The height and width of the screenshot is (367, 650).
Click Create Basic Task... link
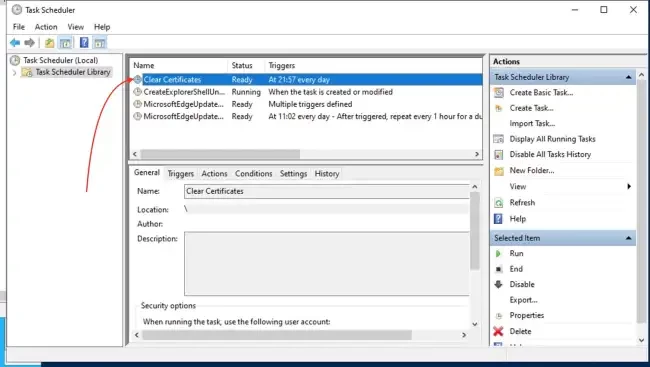tap(541, 92)
